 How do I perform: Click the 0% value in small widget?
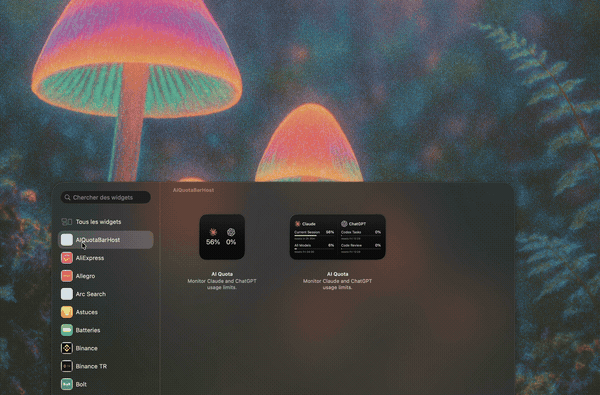point(231,242)
